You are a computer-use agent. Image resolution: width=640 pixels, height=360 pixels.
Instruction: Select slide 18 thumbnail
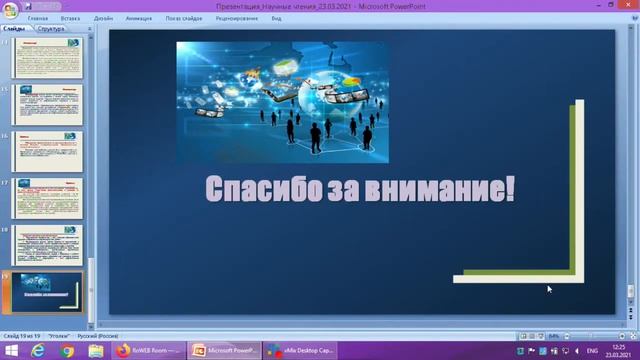47,245
